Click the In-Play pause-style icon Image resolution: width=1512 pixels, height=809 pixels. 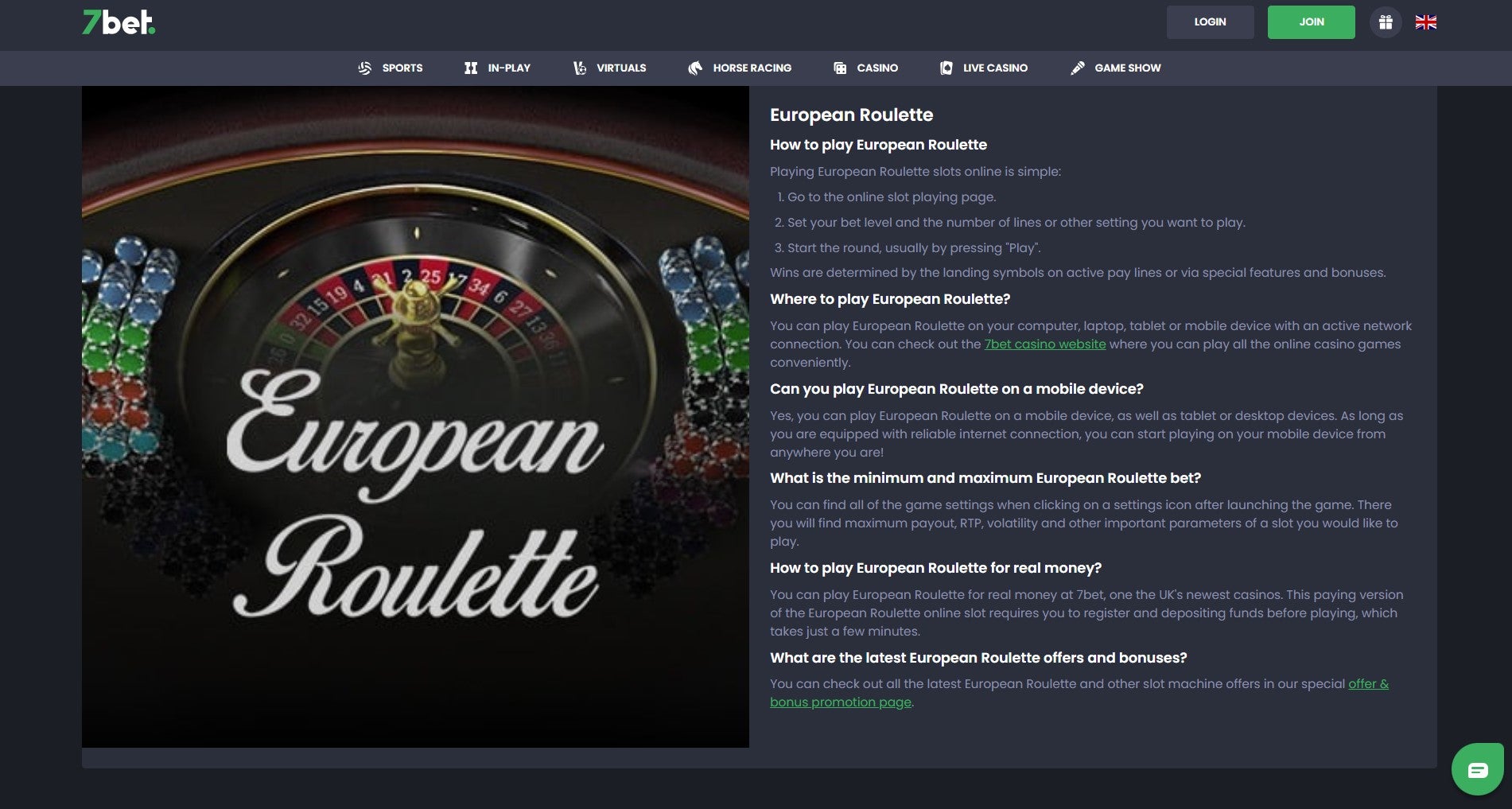pos(470,68)
